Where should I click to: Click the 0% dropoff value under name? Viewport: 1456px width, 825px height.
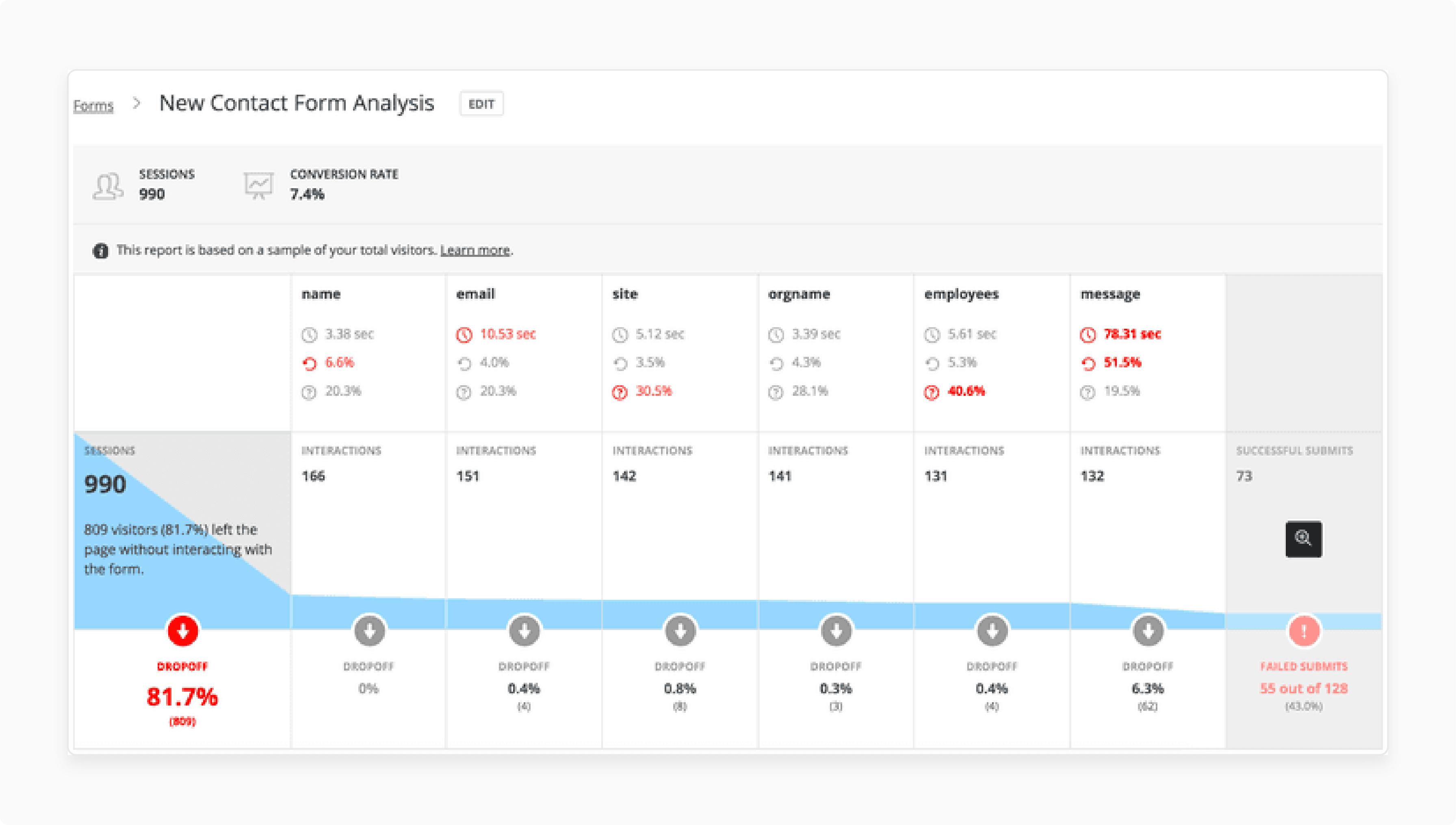point(369,688)
